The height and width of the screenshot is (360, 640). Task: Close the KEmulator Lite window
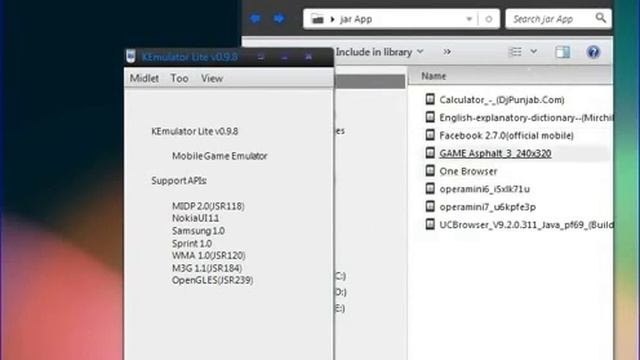(x=309, y=57)
